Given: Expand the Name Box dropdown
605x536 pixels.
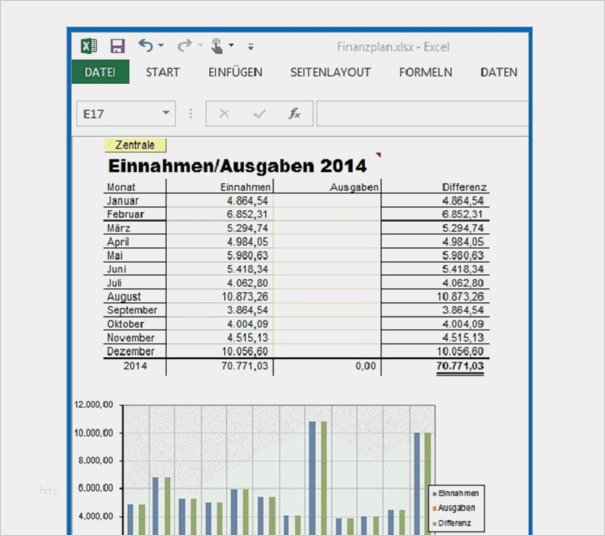Looking at the screenshot, I should [166, 114].
